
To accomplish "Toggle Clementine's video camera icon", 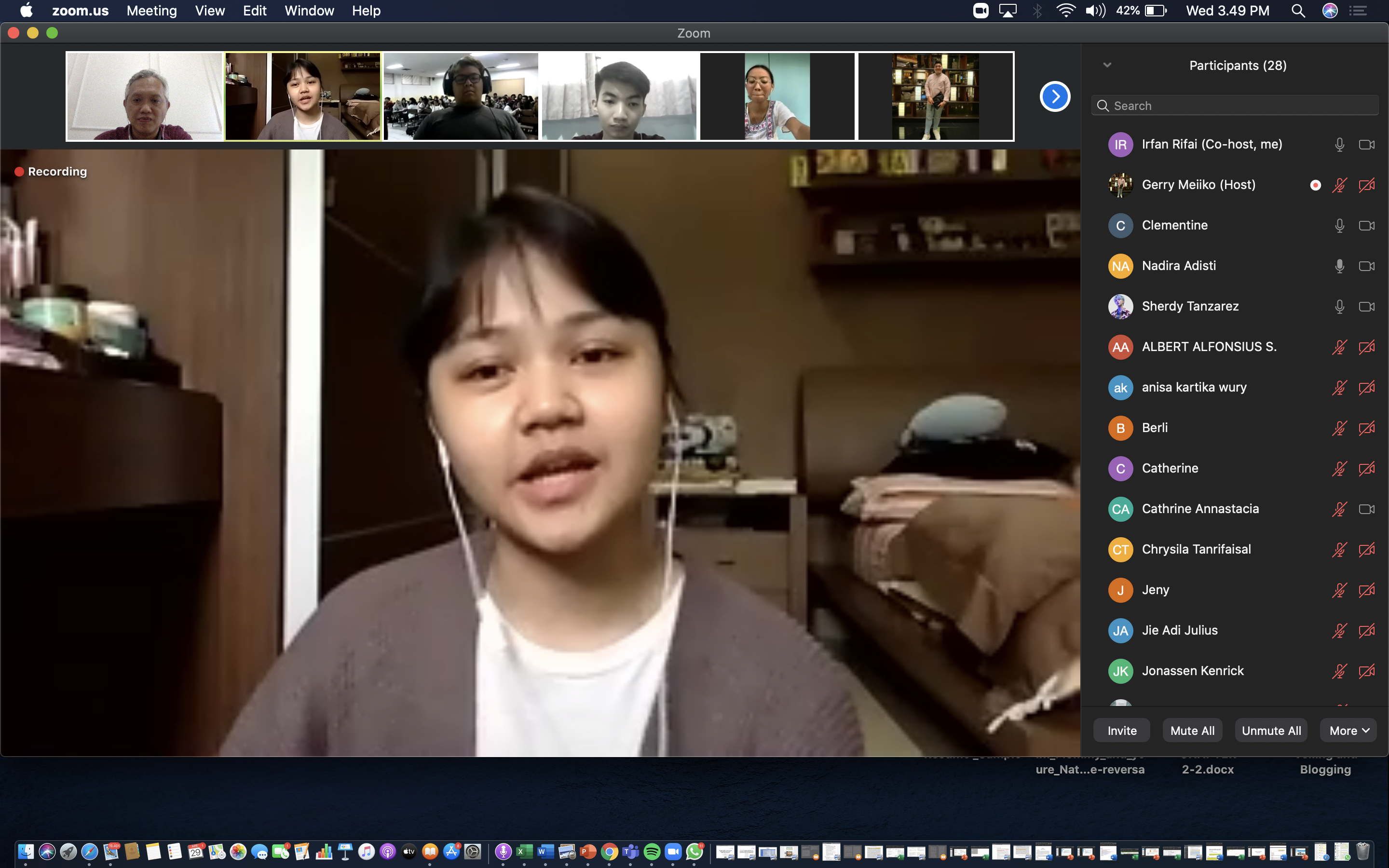I will 1367,226.
